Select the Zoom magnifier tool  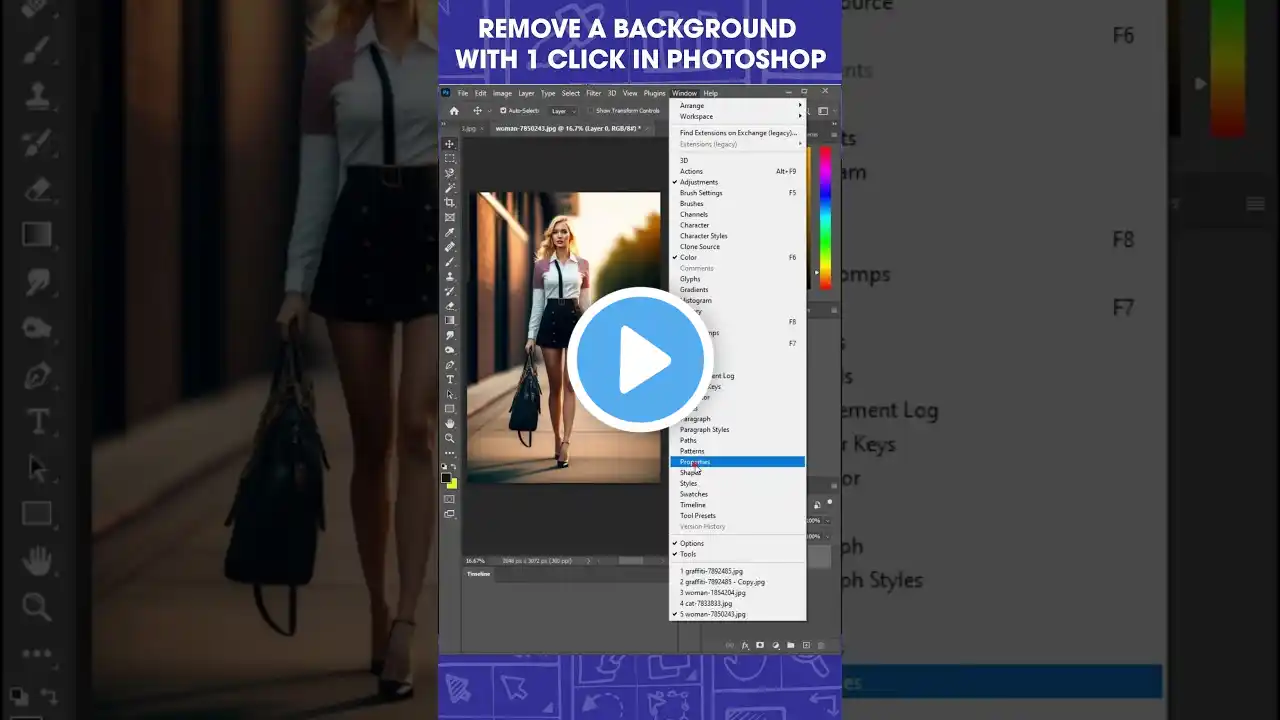[450, 438]
